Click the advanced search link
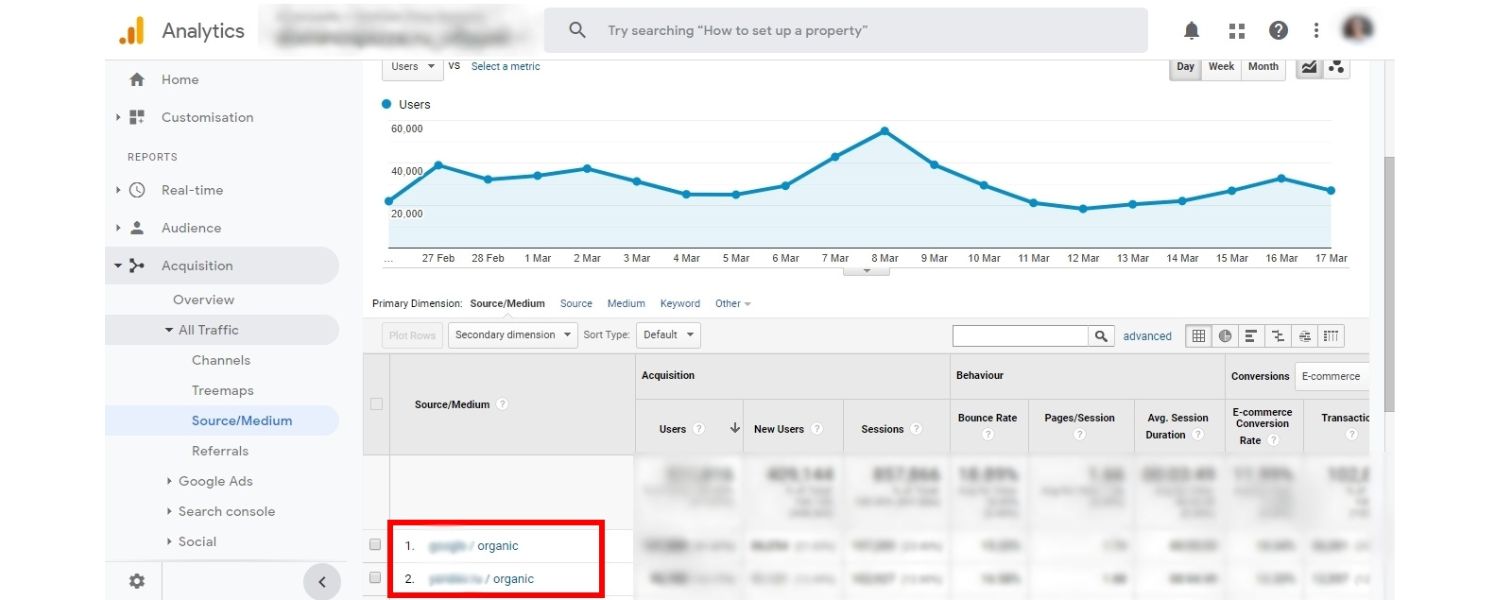Screen dimensions: 1500x600 click(1147, 336)
